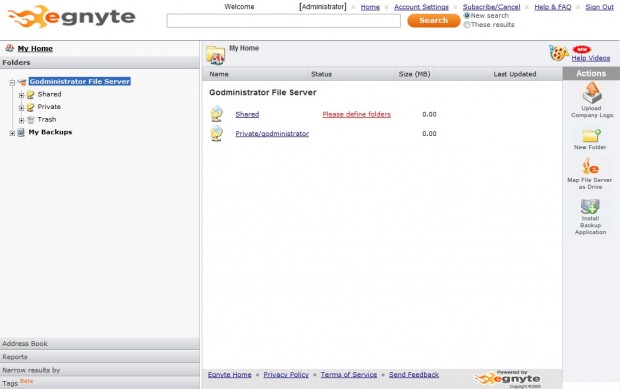Click the My Home icon in sidebar
620x389 pixels.
pyautogui.click(x=9, y=48)
